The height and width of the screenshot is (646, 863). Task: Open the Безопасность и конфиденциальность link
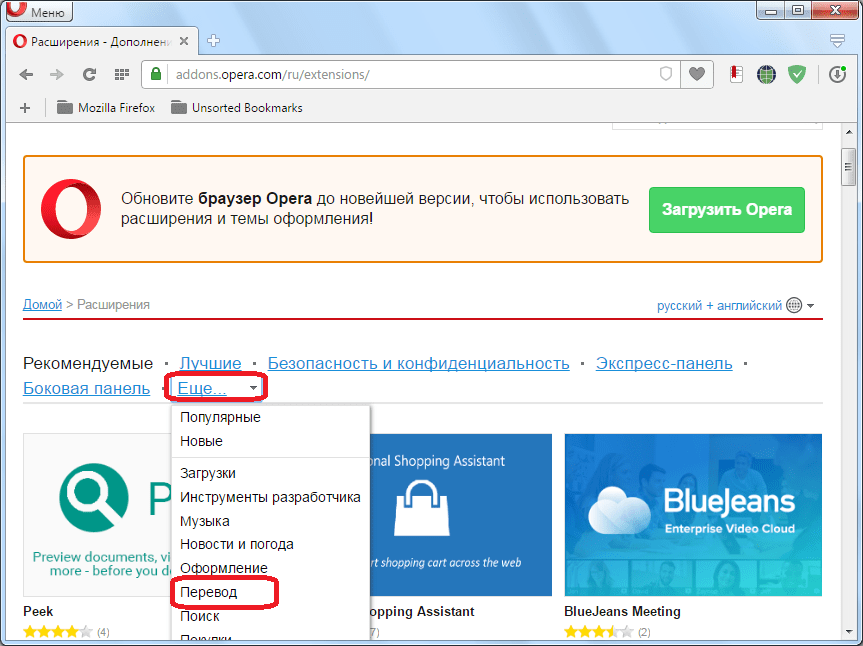point(418,363)
